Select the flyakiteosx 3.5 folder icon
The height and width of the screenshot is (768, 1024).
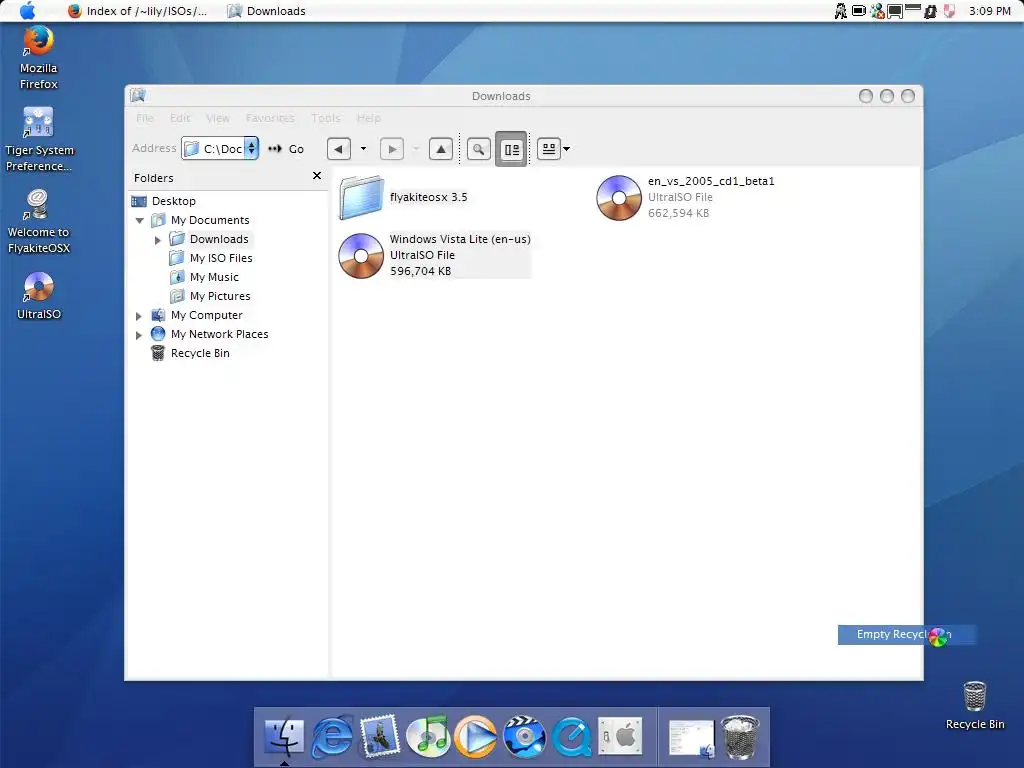[361, 197]
